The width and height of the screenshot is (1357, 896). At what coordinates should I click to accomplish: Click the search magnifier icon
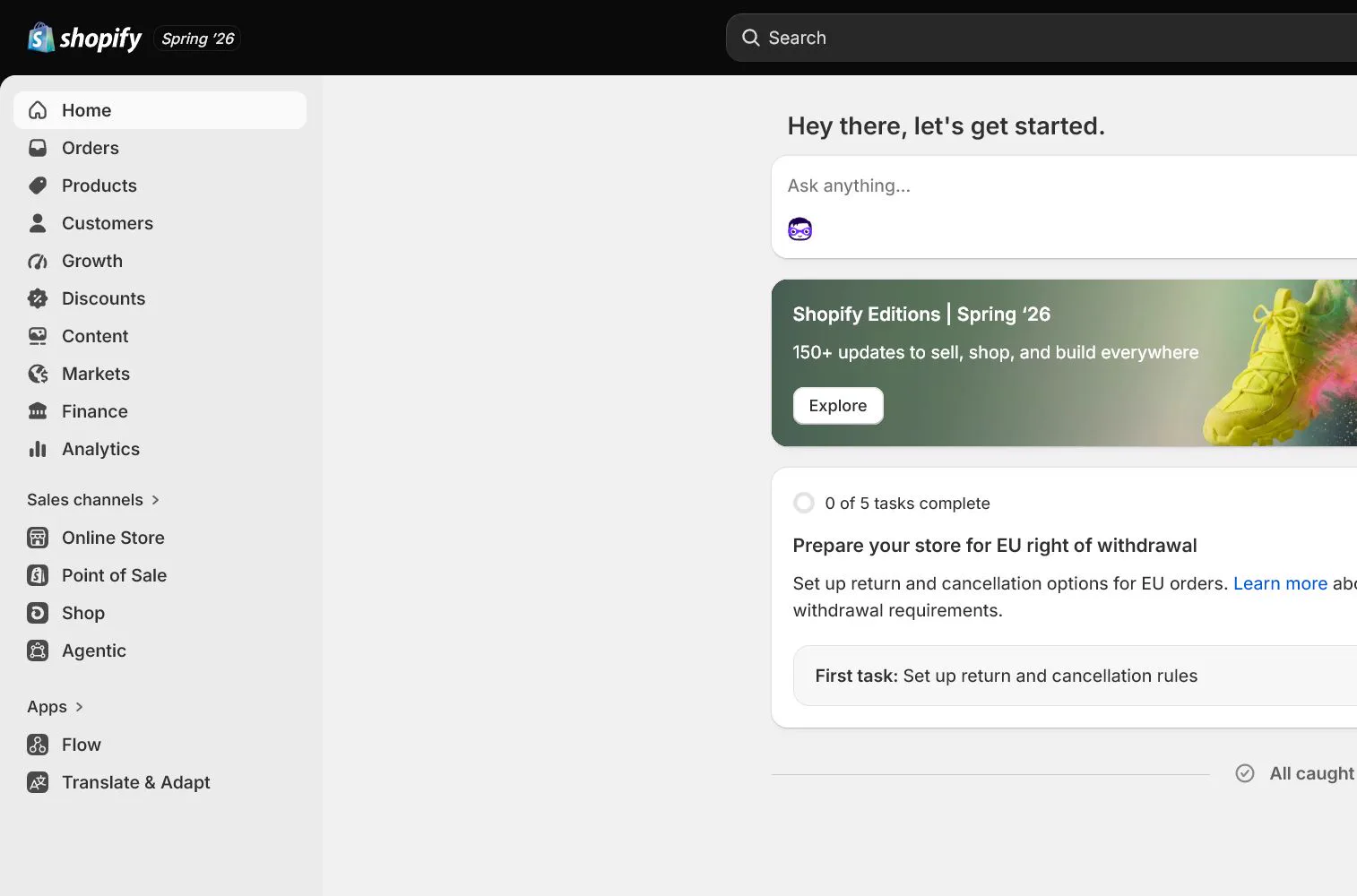pos(751,38)
